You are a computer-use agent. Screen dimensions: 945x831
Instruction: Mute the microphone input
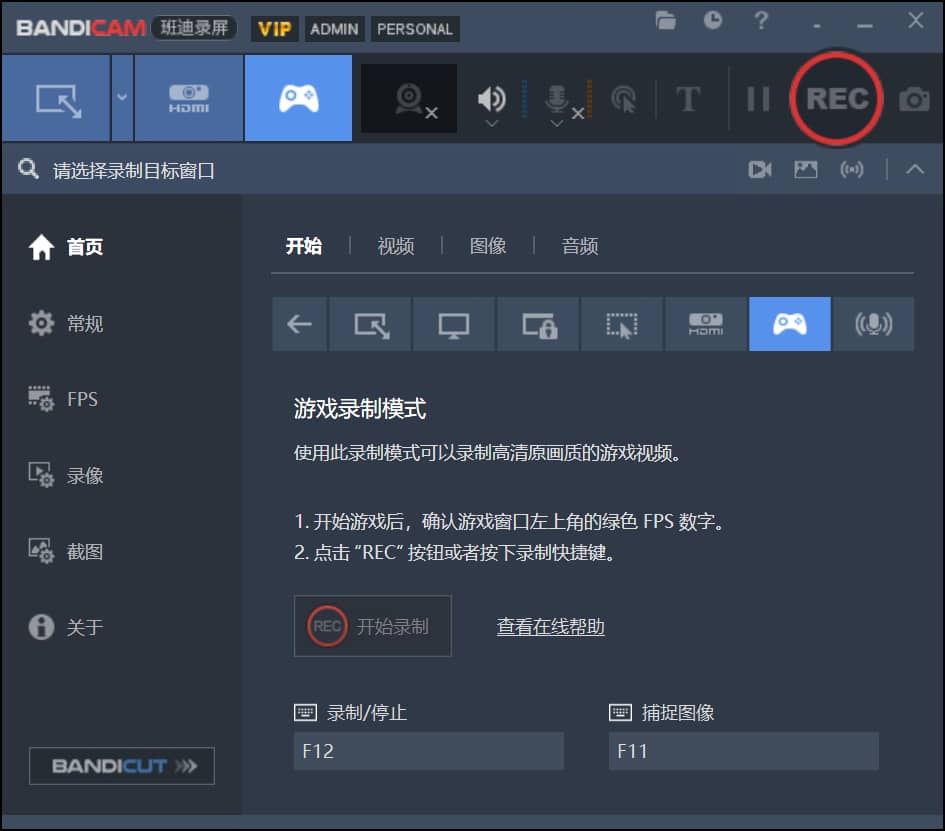pos(557,98)
